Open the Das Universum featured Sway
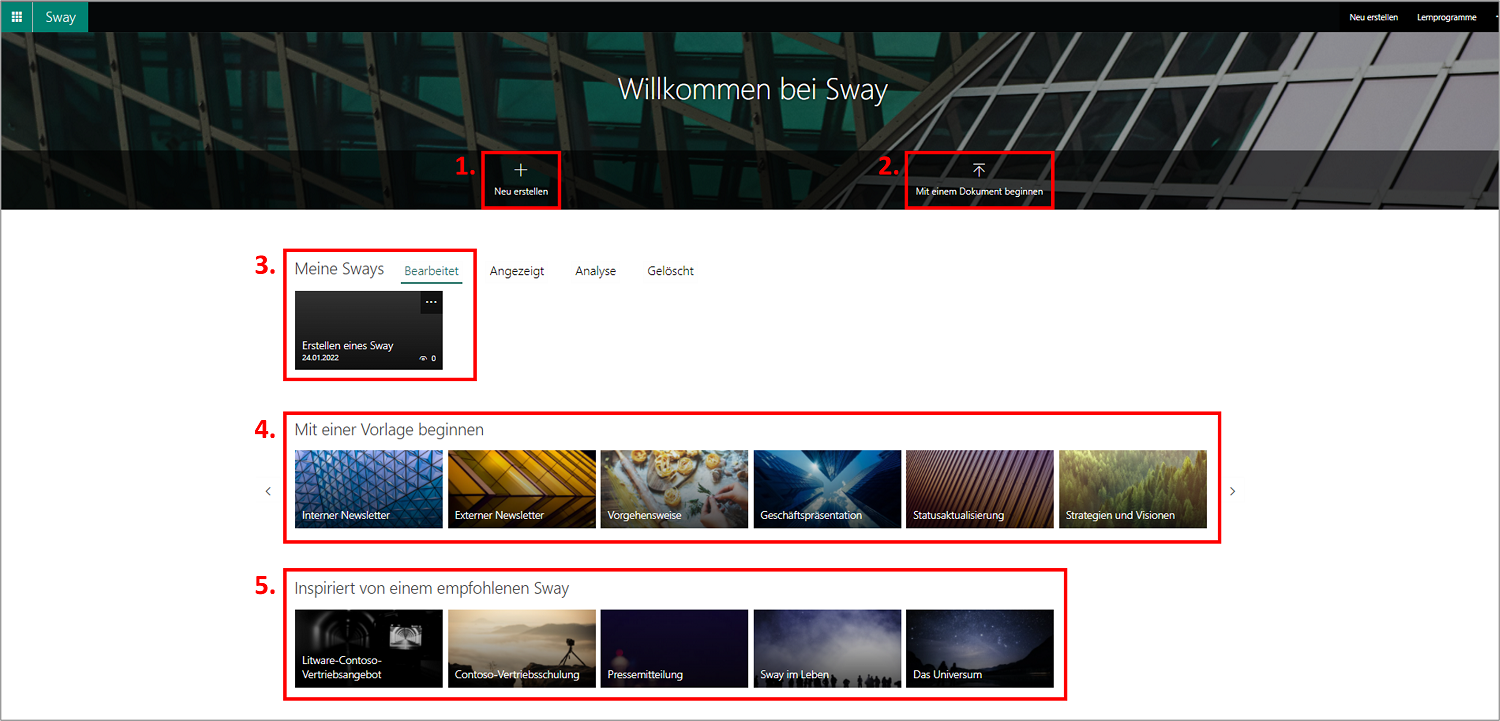 [980, 649]
